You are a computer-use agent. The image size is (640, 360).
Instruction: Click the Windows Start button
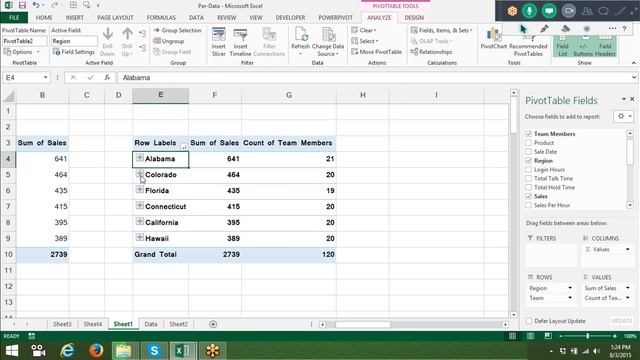tap(12, 350)
